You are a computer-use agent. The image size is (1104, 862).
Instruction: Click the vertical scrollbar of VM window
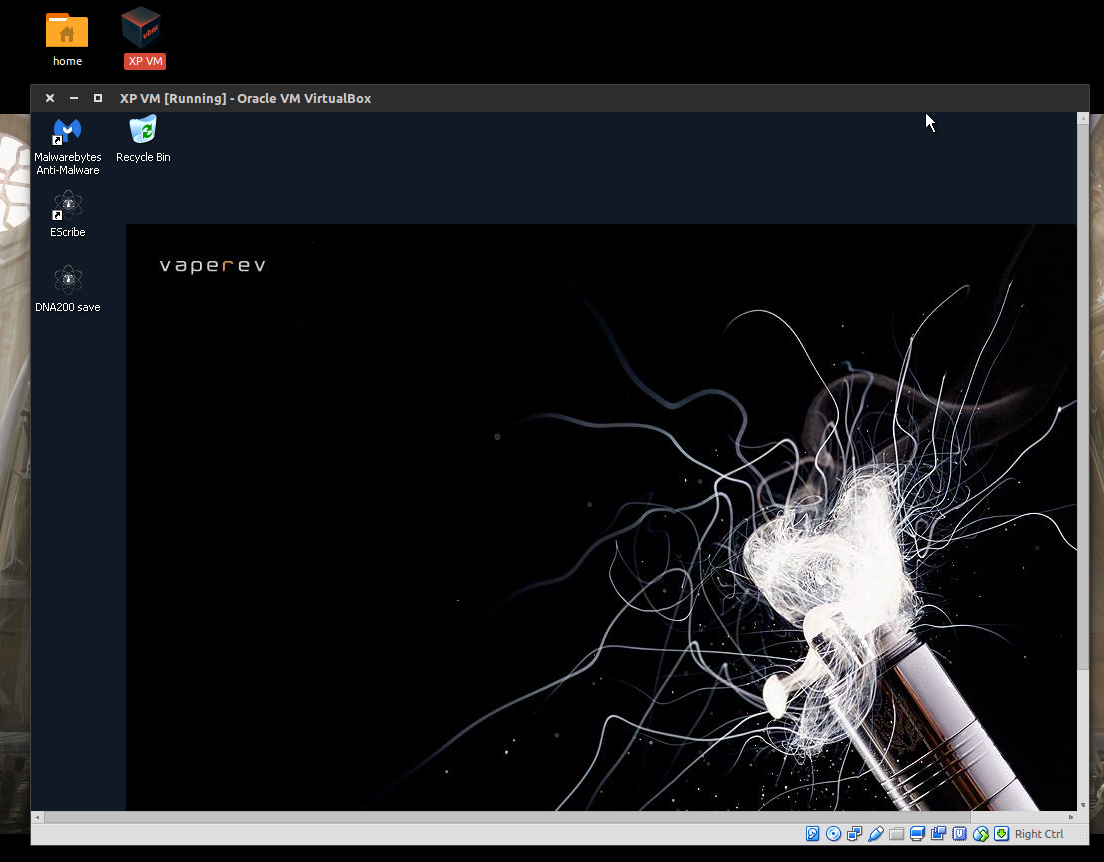[1082, 400]
